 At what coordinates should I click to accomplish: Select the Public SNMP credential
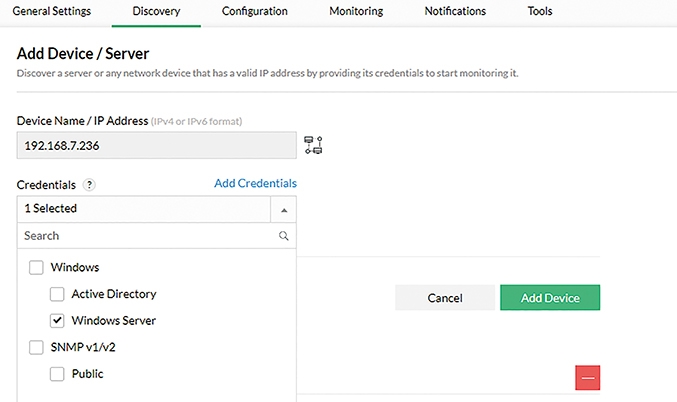(x=57, y=374)
